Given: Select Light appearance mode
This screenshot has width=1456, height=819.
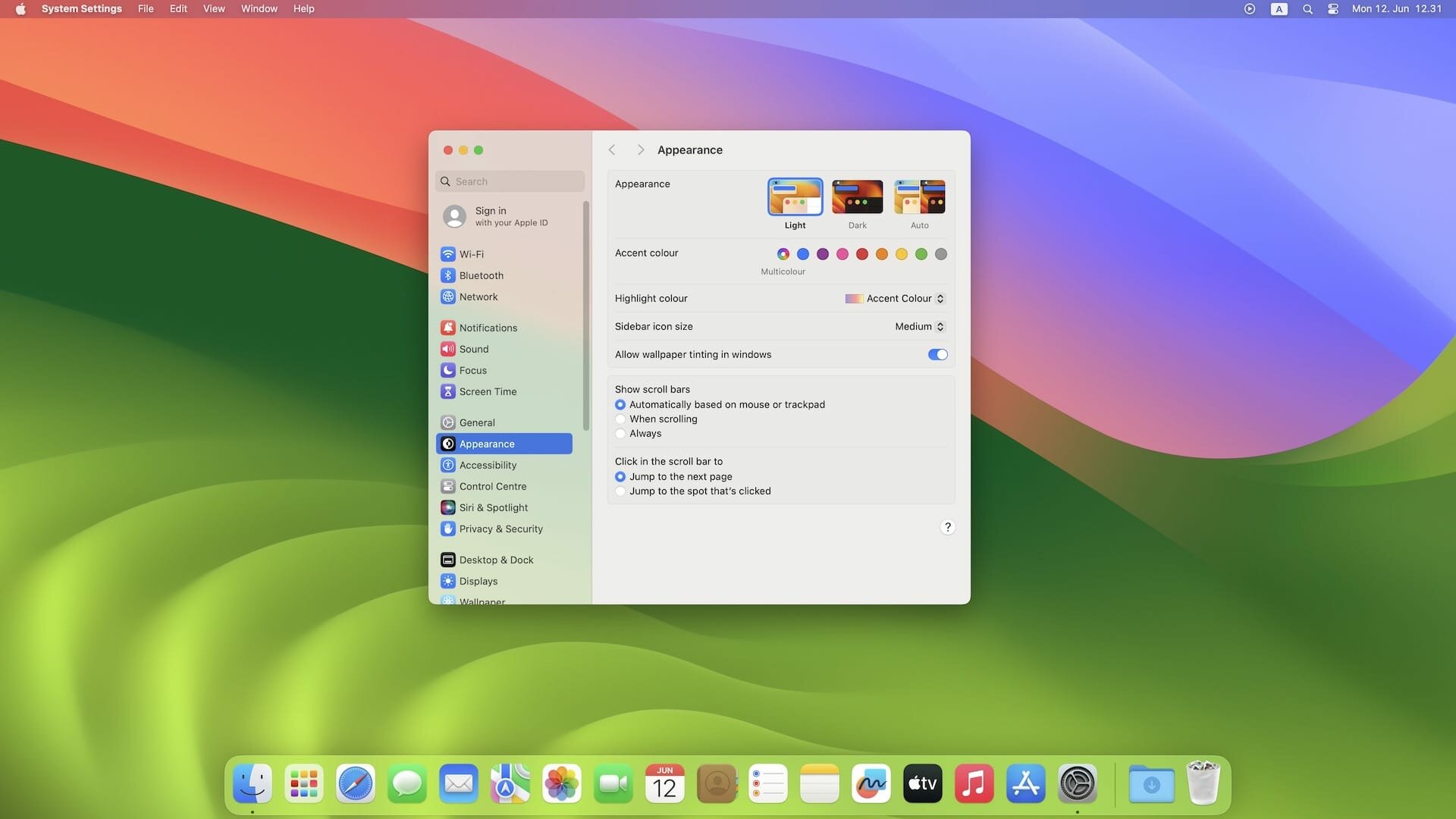Looking at the screenshot, I should click(795, 196).
